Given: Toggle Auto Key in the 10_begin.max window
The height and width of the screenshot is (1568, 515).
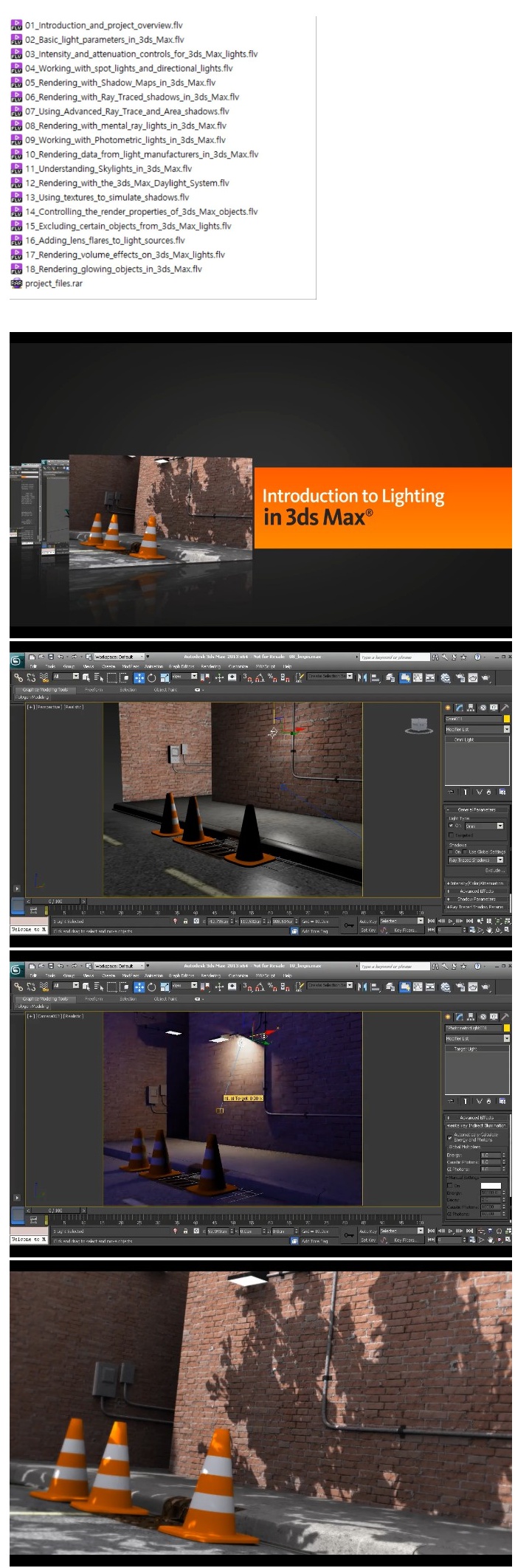Looking at the screenshot, I should pos(369,1230).
